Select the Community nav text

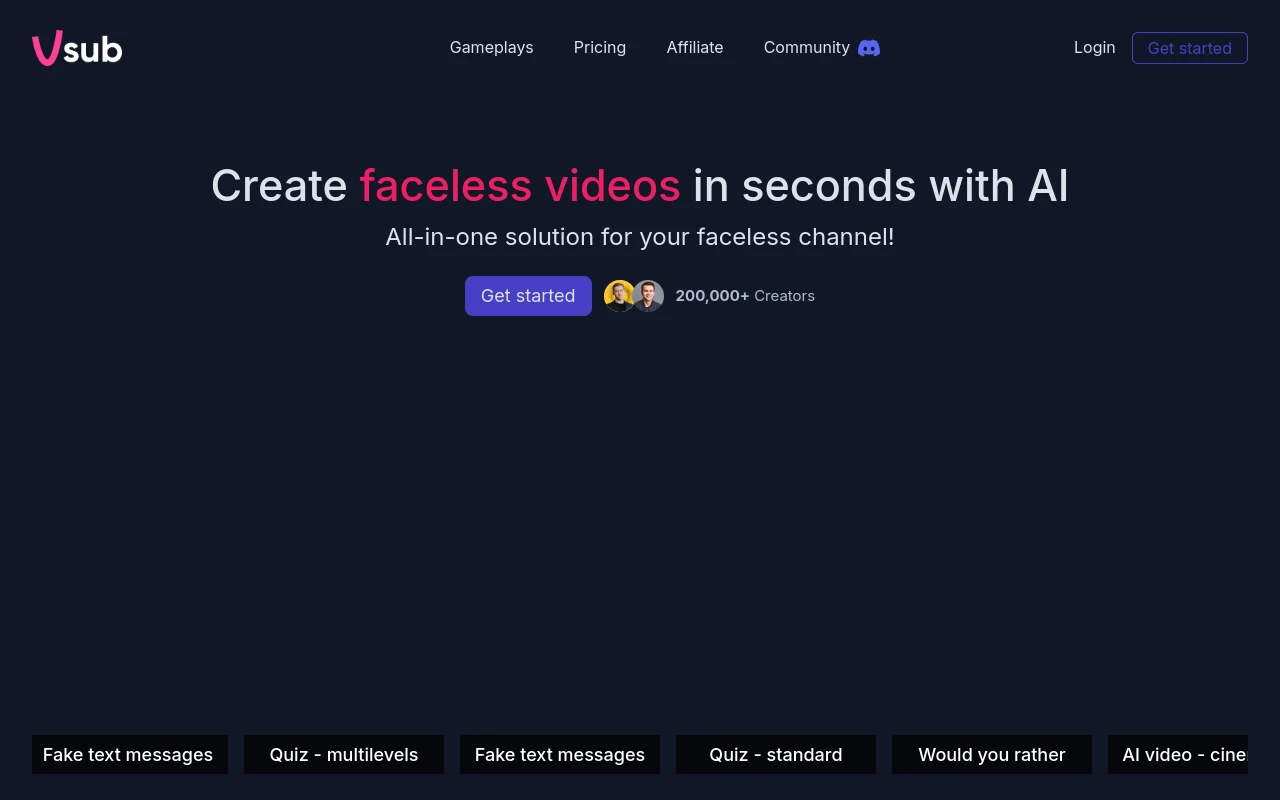tap(806, 47)
